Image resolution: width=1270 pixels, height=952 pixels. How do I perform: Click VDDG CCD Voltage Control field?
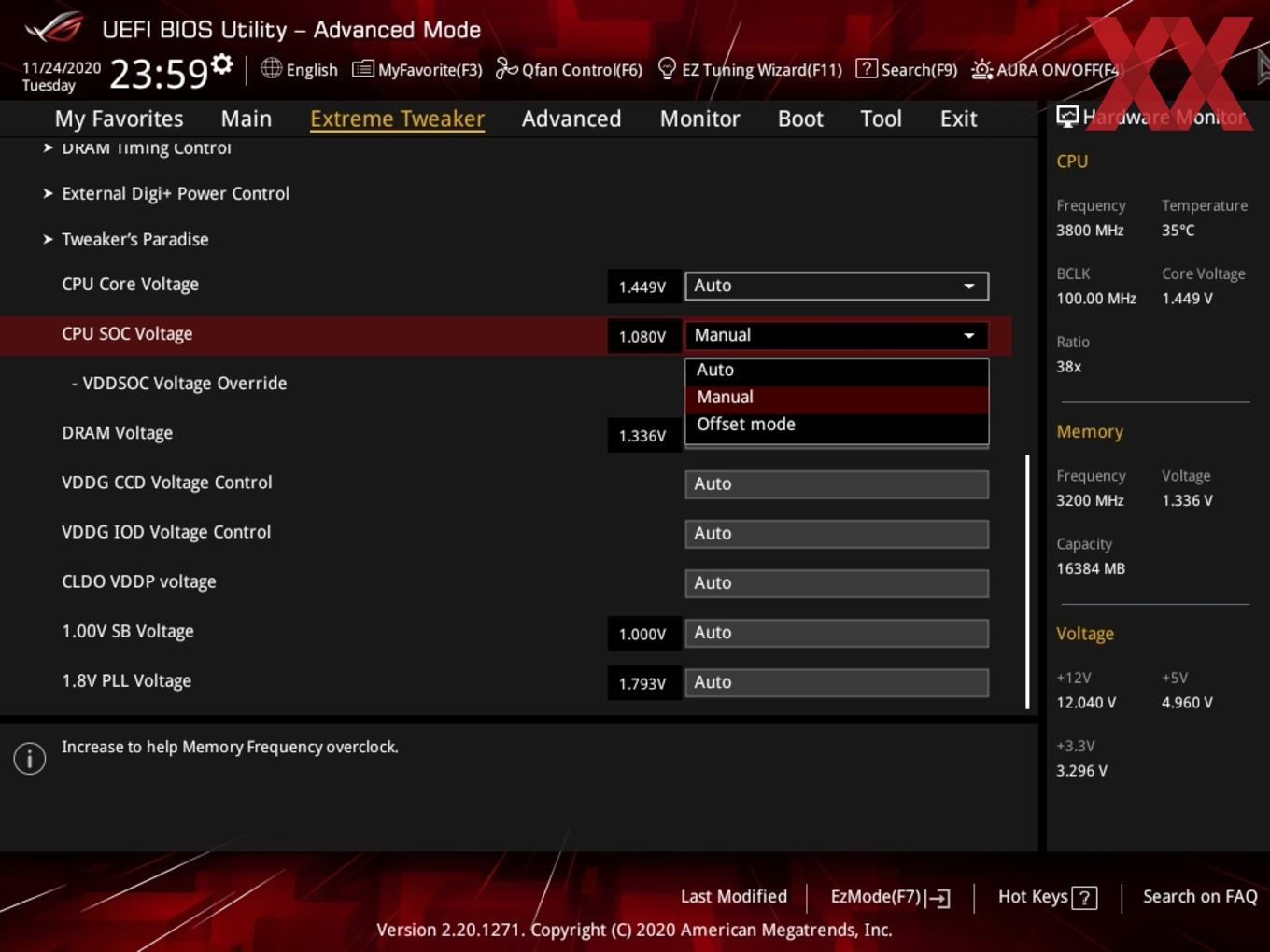click(837, 483)
